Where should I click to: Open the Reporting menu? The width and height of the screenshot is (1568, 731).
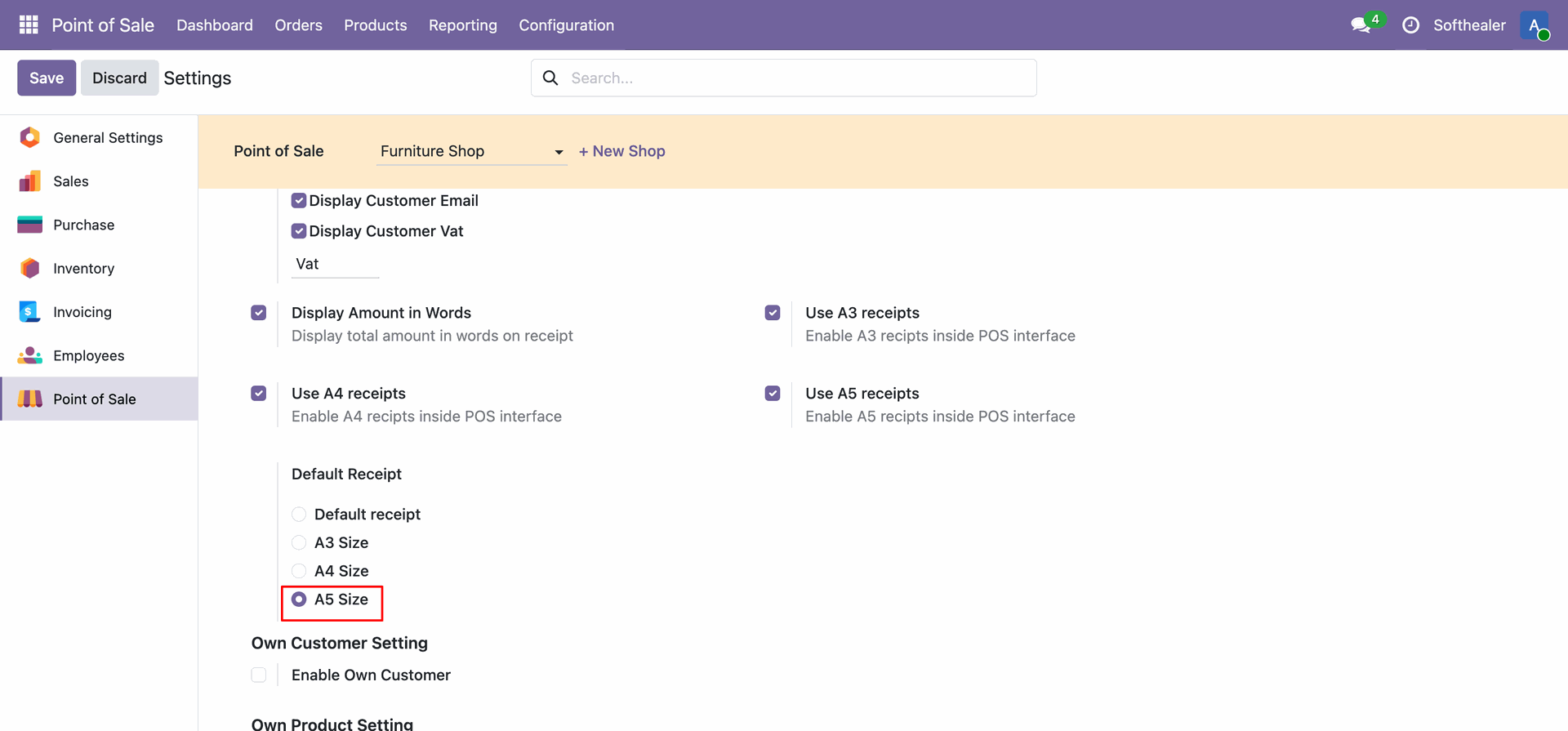463,25
